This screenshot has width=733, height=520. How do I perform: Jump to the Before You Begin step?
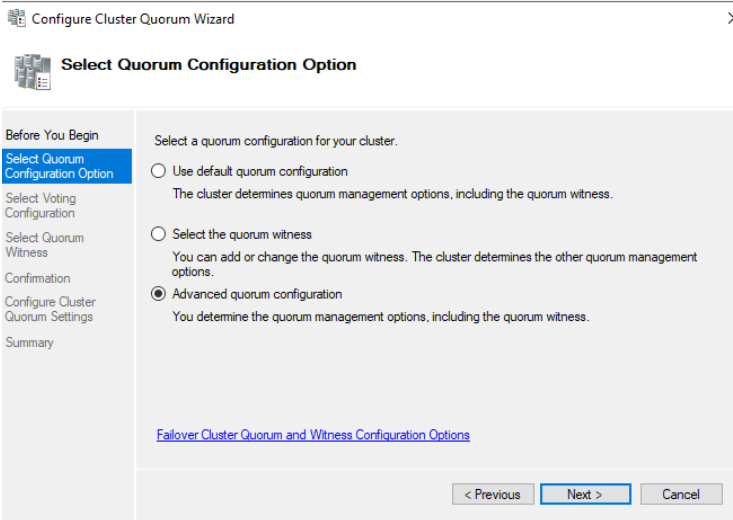tap(52, 135)
